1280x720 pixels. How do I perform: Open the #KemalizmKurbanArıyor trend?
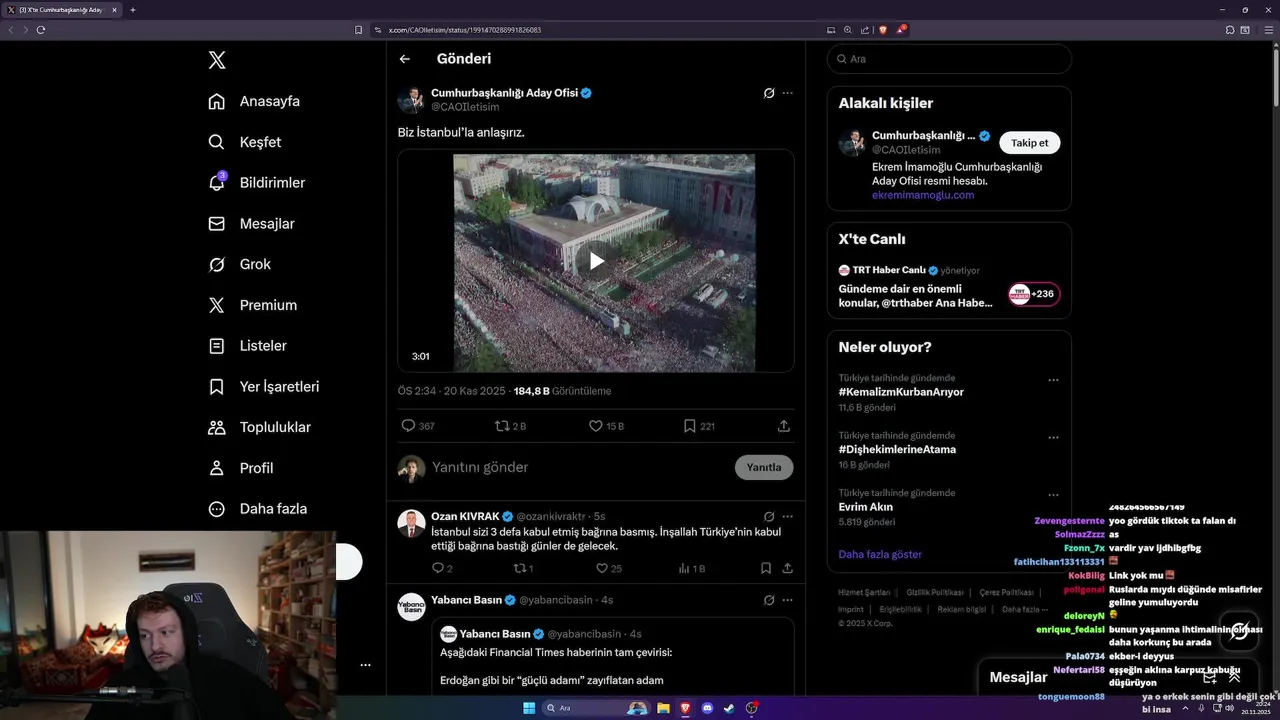pos(901,392)
